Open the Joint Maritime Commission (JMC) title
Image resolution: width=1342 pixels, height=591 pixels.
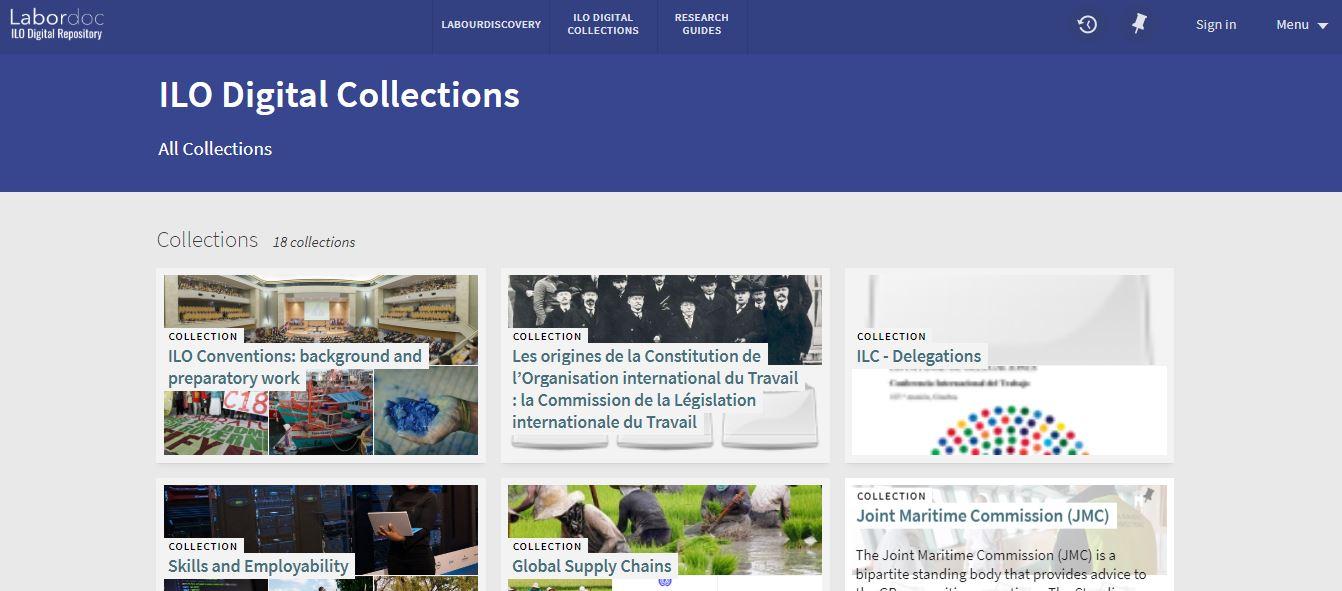982,516
